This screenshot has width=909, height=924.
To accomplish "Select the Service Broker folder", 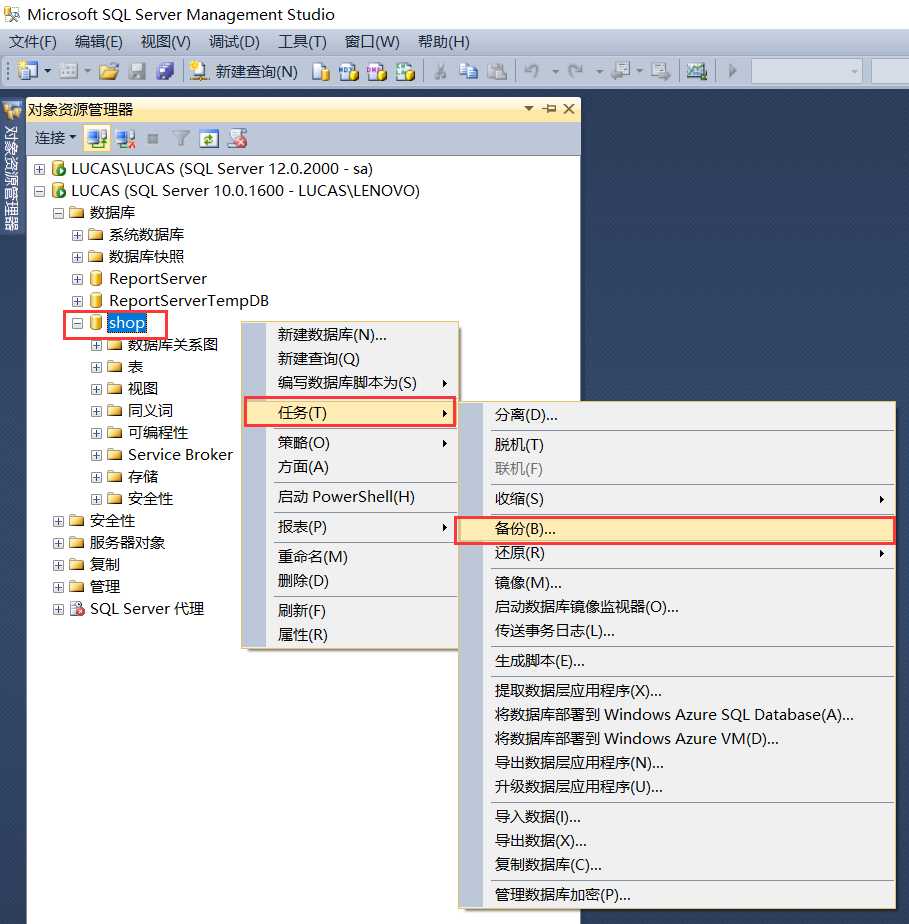I will coord(180,454).
